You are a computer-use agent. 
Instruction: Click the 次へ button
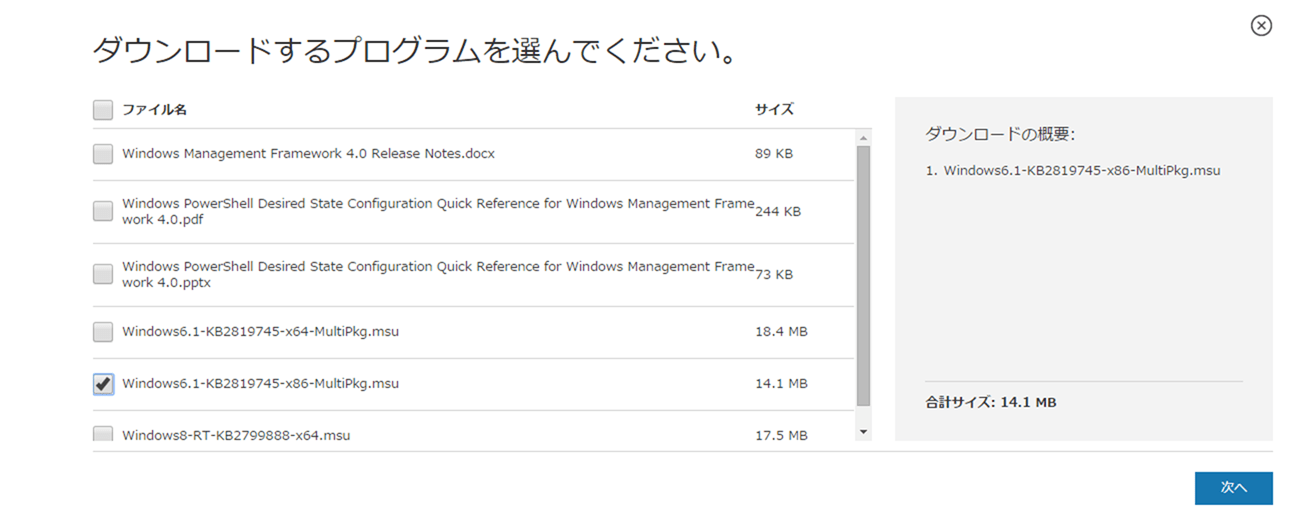(1233, 488)
